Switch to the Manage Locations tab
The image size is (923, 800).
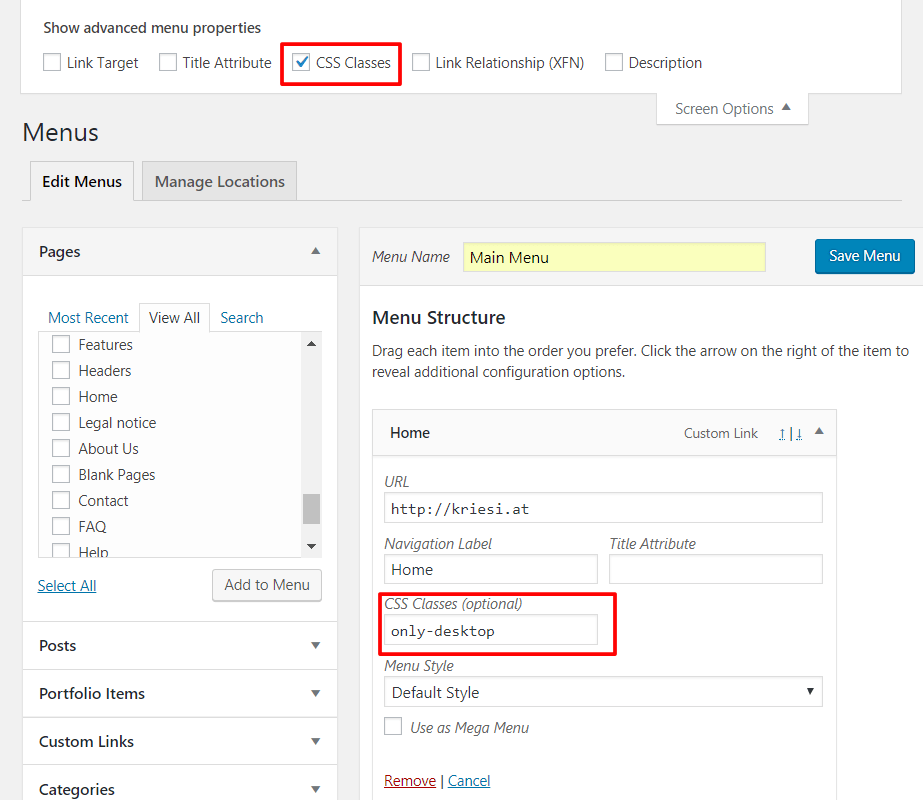point(219,182)
